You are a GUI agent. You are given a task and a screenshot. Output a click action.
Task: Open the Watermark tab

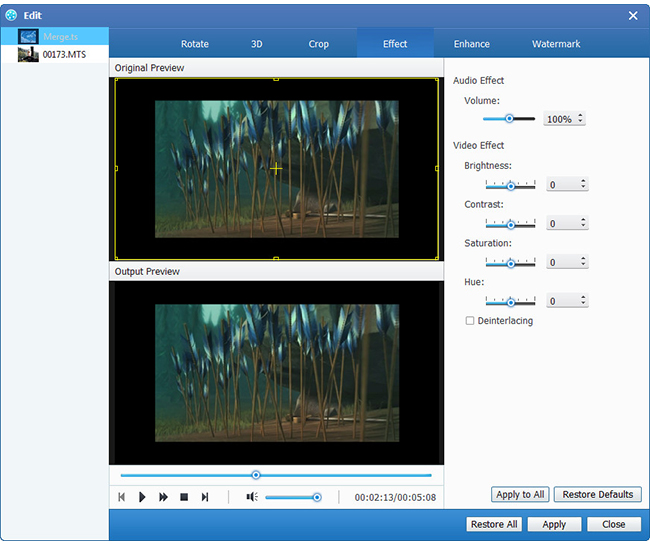(556, 44)
